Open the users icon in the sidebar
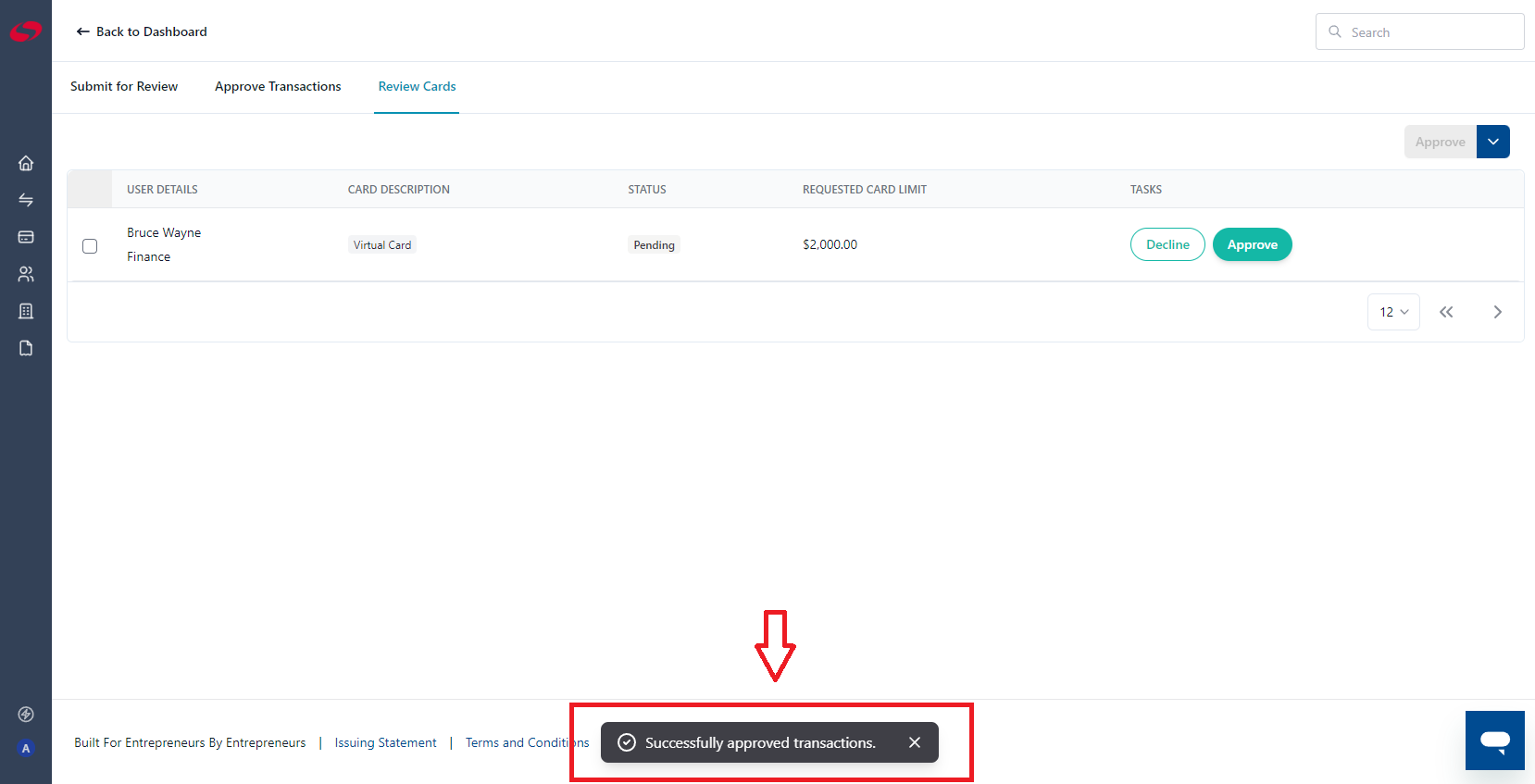The width and height of the screenshot is (1535, 784). tap(26, 274)
